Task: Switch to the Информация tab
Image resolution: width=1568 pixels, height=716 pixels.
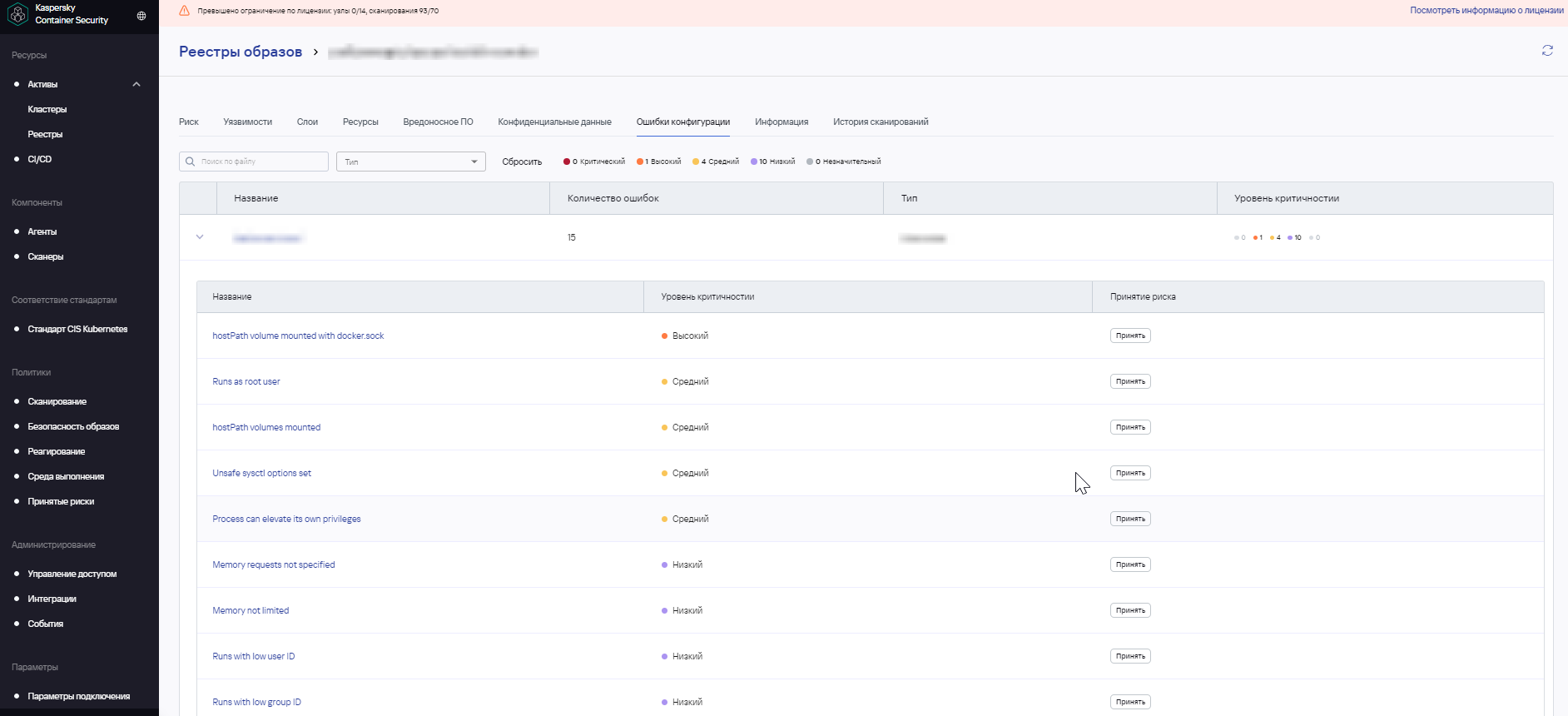Action: tap(782, 122)
